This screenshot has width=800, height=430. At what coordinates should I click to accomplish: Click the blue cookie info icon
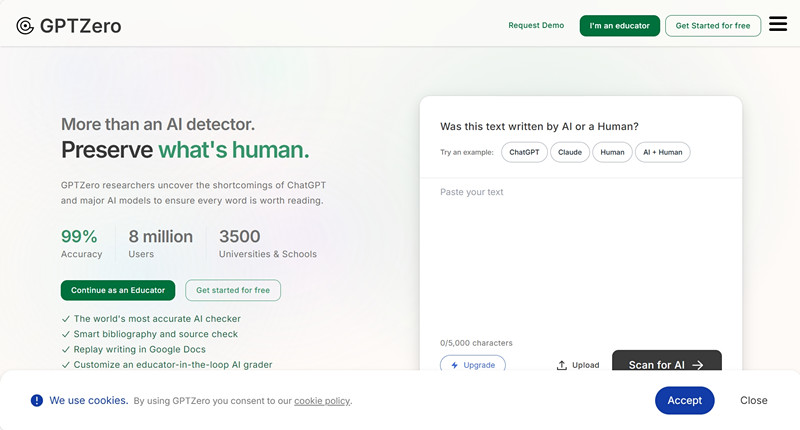tap(37, 400)
